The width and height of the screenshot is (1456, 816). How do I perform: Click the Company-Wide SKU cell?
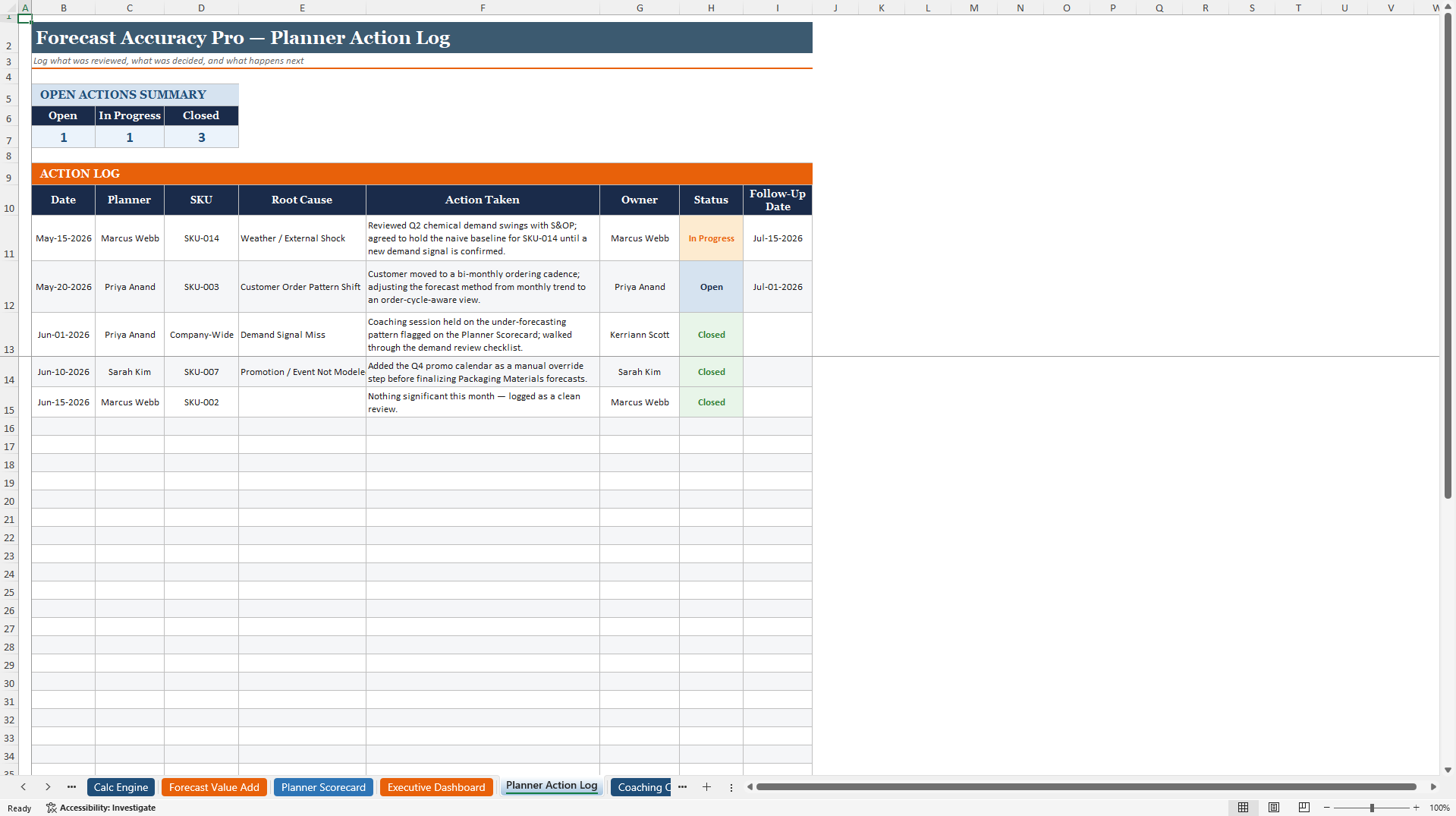[x=201, y=335]
